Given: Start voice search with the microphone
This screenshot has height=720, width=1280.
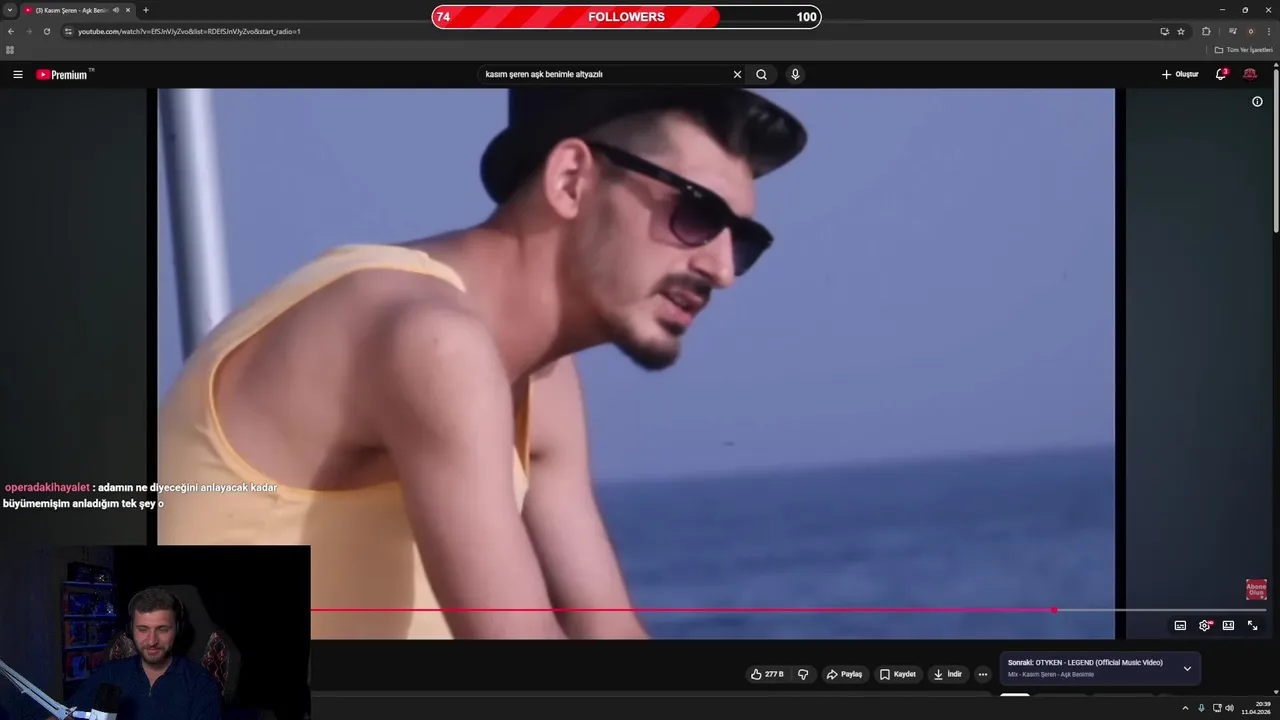Looking at the screenshot, I should (x=795, y=74).
